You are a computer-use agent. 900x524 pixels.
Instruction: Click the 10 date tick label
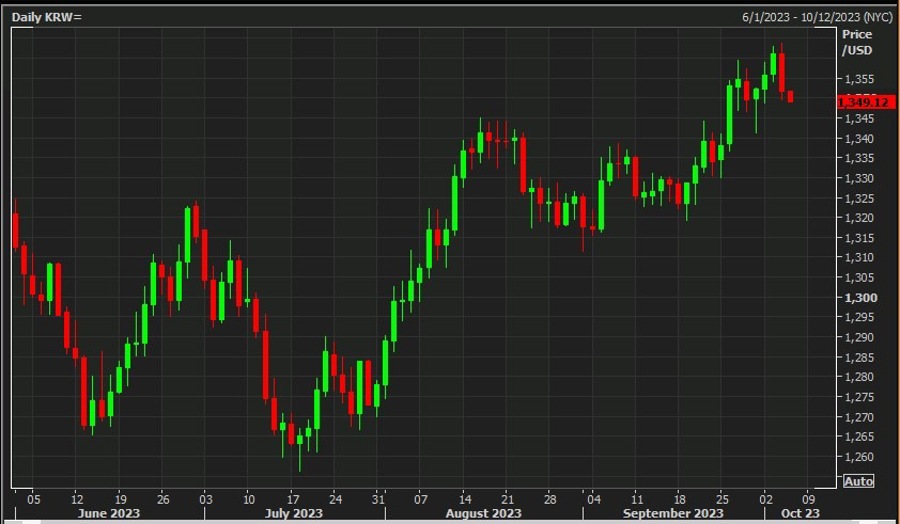point(249,498)
